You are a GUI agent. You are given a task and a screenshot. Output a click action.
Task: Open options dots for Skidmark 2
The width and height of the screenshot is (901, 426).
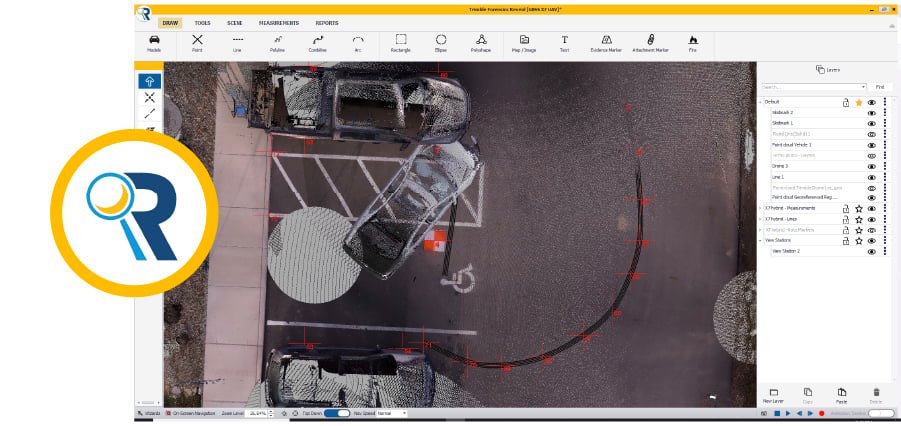point(885,113)
